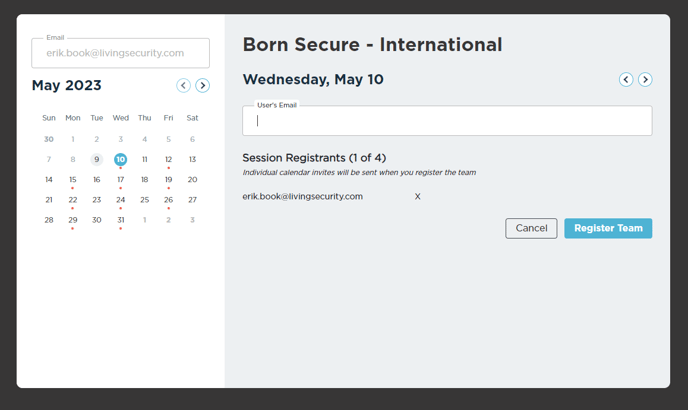This screenshot has height=410, width=688.
Task: Select May 27 on calendar
Action: pos(192,200)
